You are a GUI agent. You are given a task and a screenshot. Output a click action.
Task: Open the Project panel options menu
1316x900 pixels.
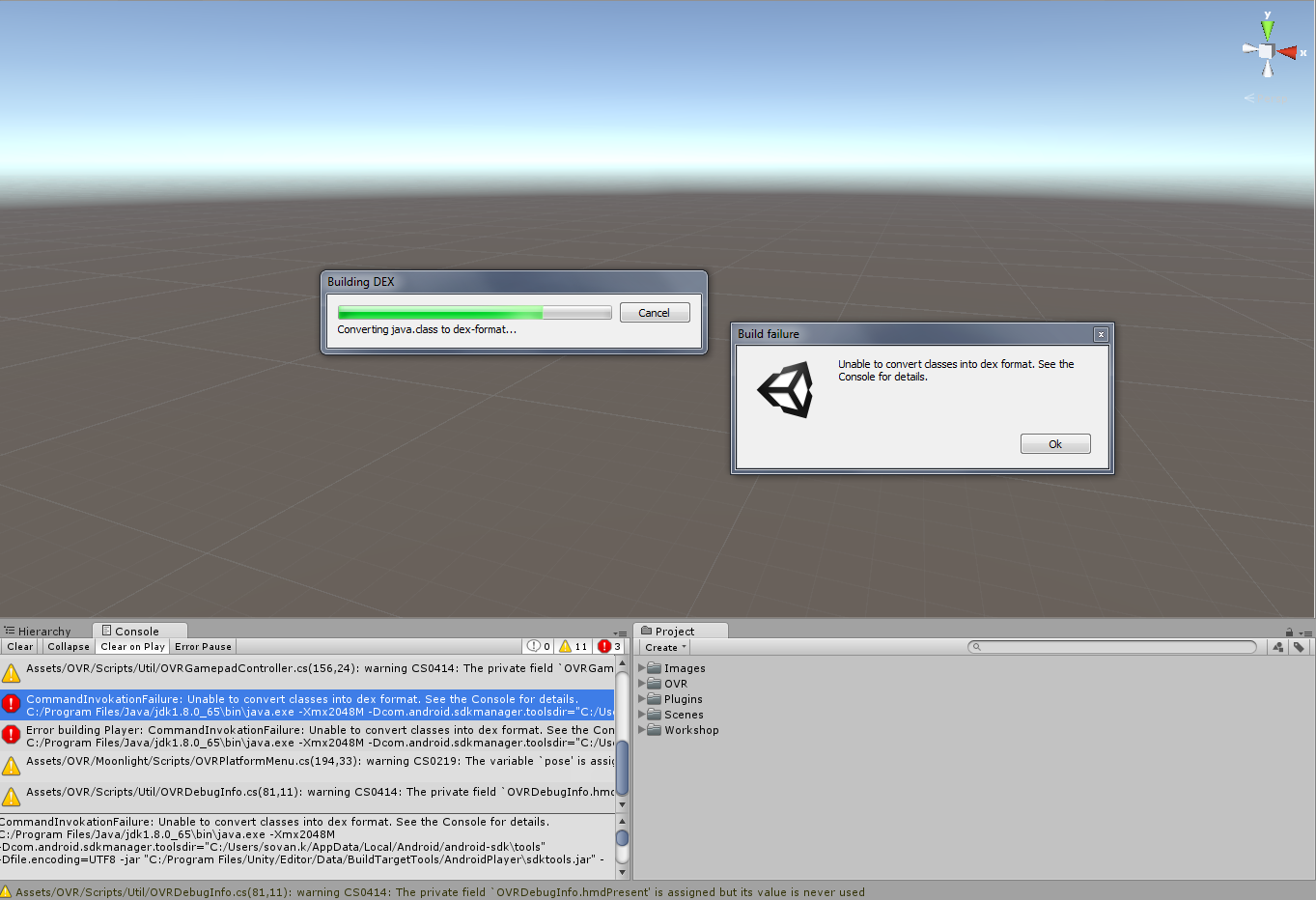[x=1305, y=633]
